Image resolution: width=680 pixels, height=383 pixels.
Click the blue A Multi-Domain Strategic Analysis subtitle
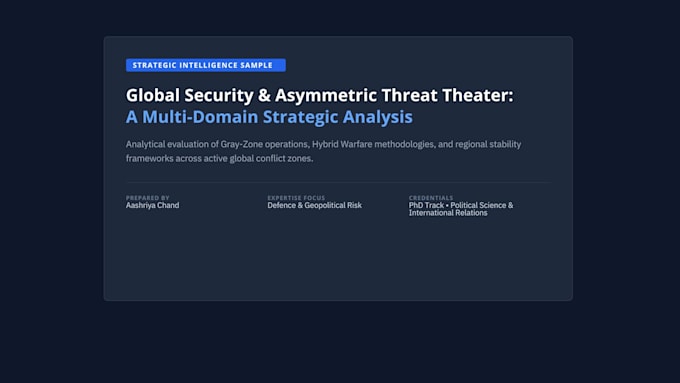(x=269, y=117)
